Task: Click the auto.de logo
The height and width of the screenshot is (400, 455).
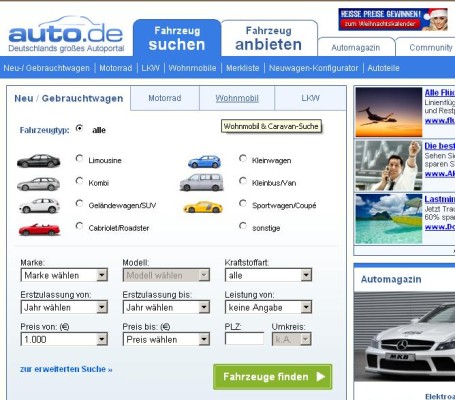Action: [66, 34]
